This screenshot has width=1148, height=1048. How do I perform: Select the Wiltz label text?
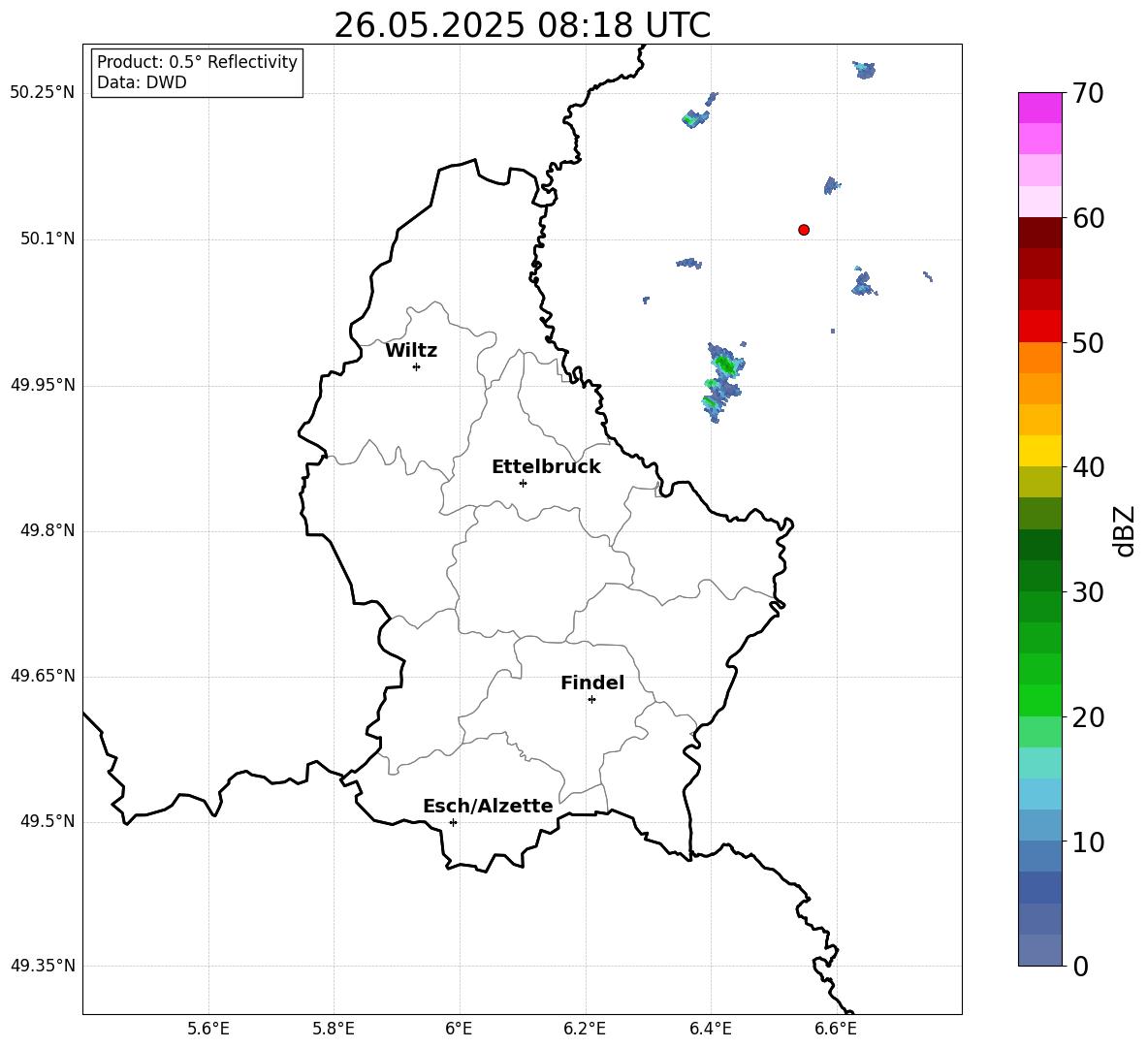pyautogui.click(x=411, y=351)
